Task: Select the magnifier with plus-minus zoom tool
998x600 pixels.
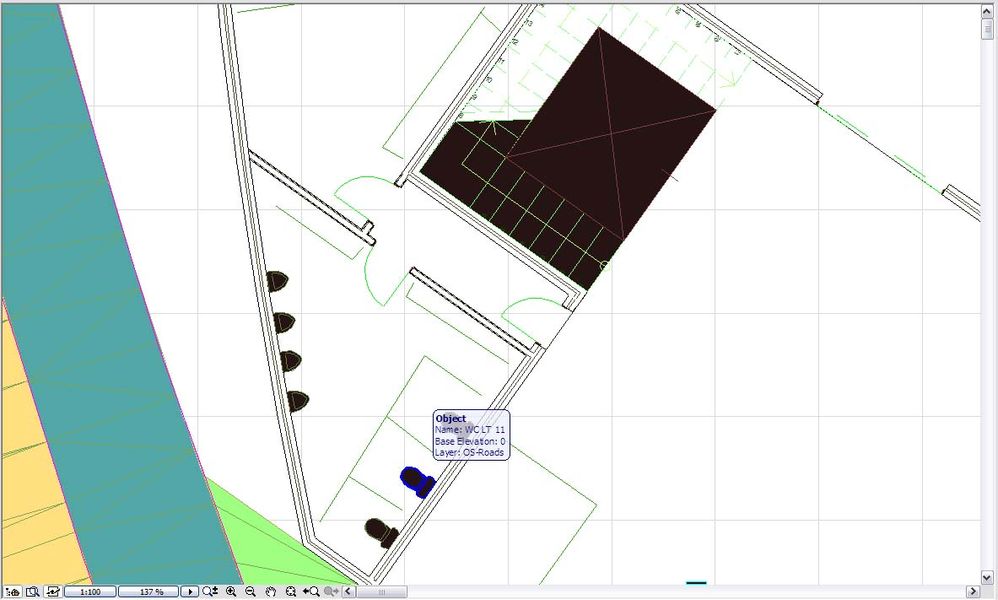Action: click(209, 592)
